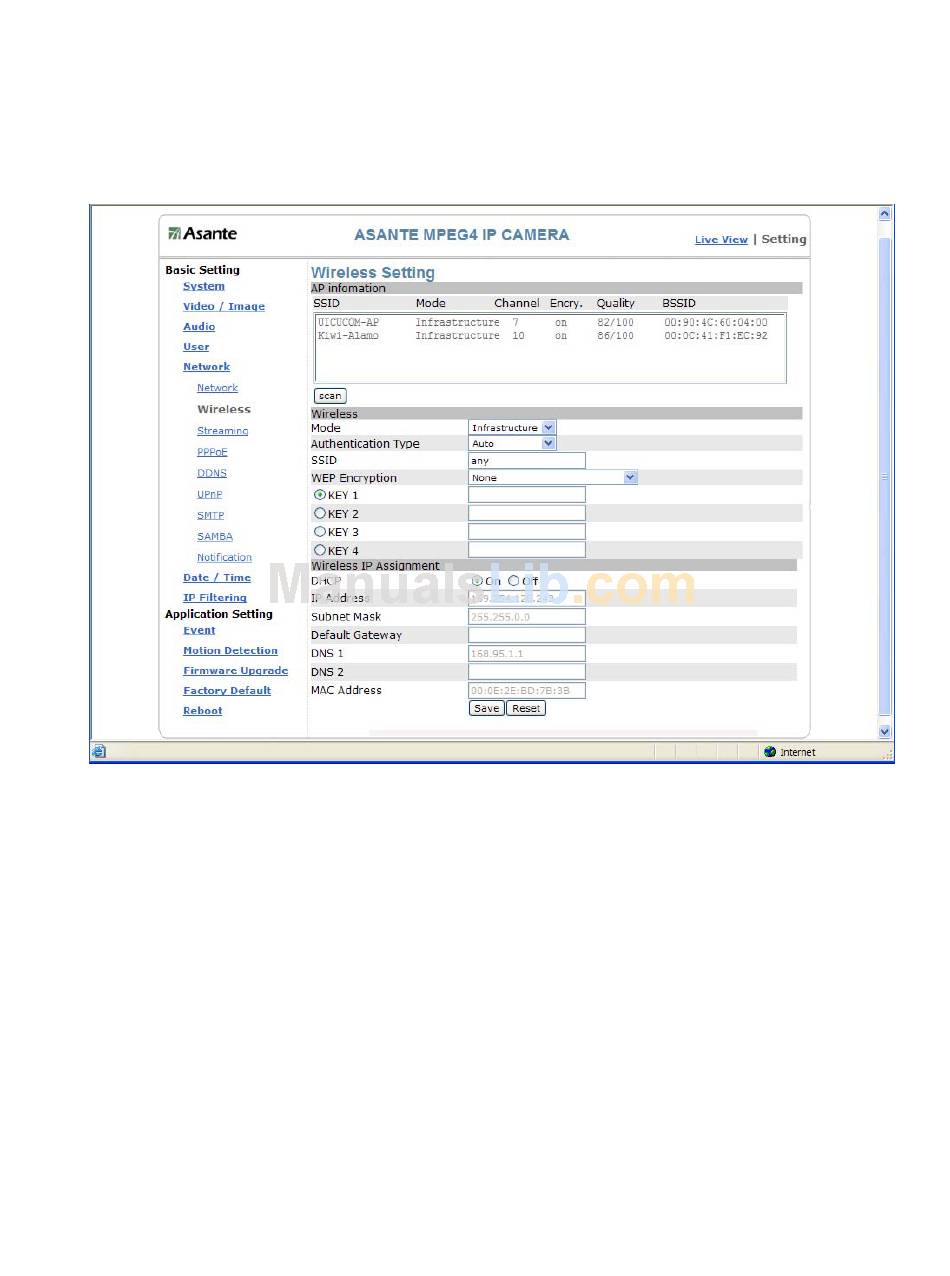Click the SSID input field
Screen dimensions: 950x1276
coord(527,461)
